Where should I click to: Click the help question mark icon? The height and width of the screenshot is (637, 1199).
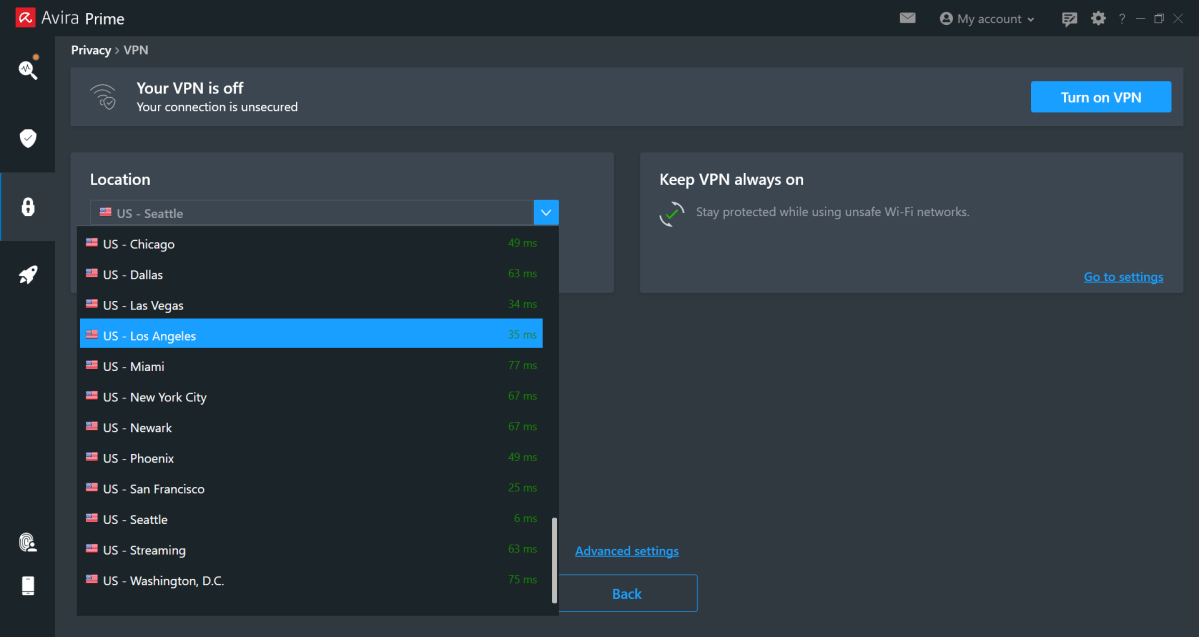point(1122,18)
